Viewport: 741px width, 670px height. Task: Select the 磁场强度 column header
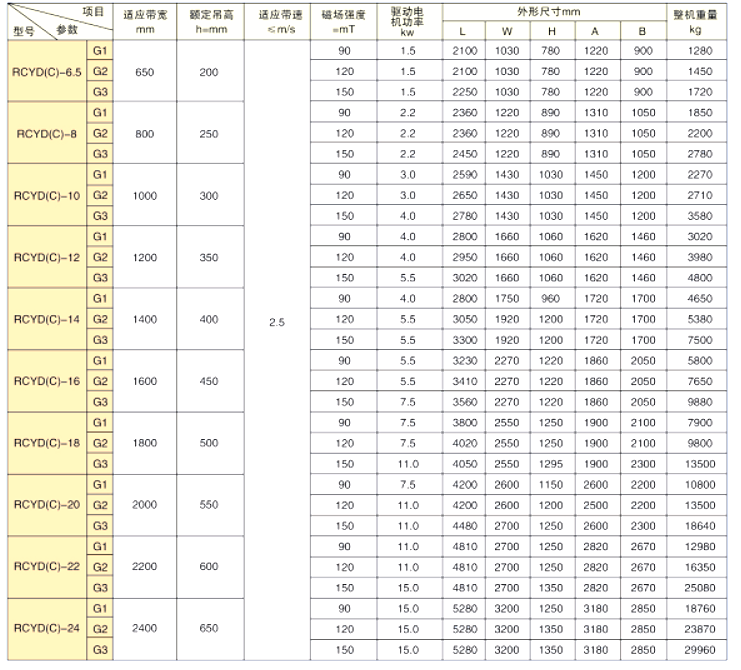point(344,21)
